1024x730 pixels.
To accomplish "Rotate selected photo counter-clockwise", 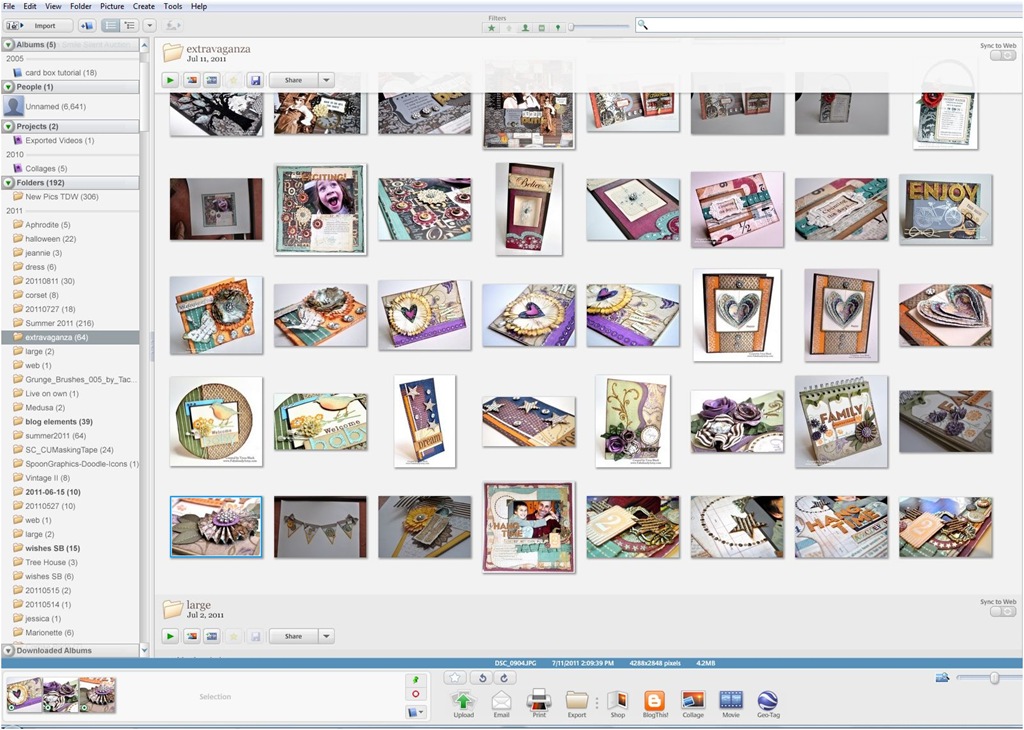I will (x=483, y=678).
